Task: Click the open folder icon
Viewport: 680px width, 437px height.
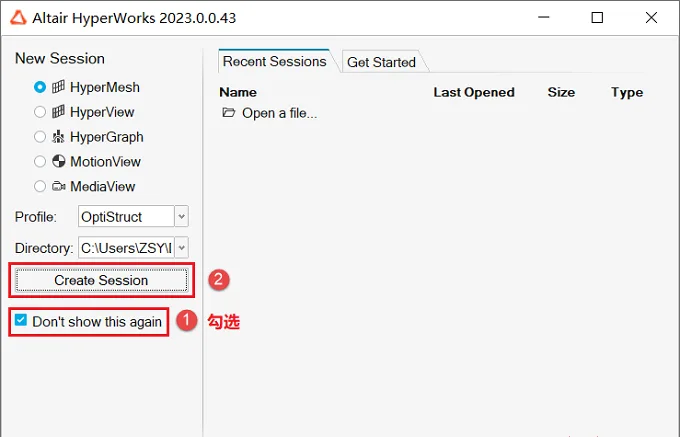Action: (x=229, y=113)
